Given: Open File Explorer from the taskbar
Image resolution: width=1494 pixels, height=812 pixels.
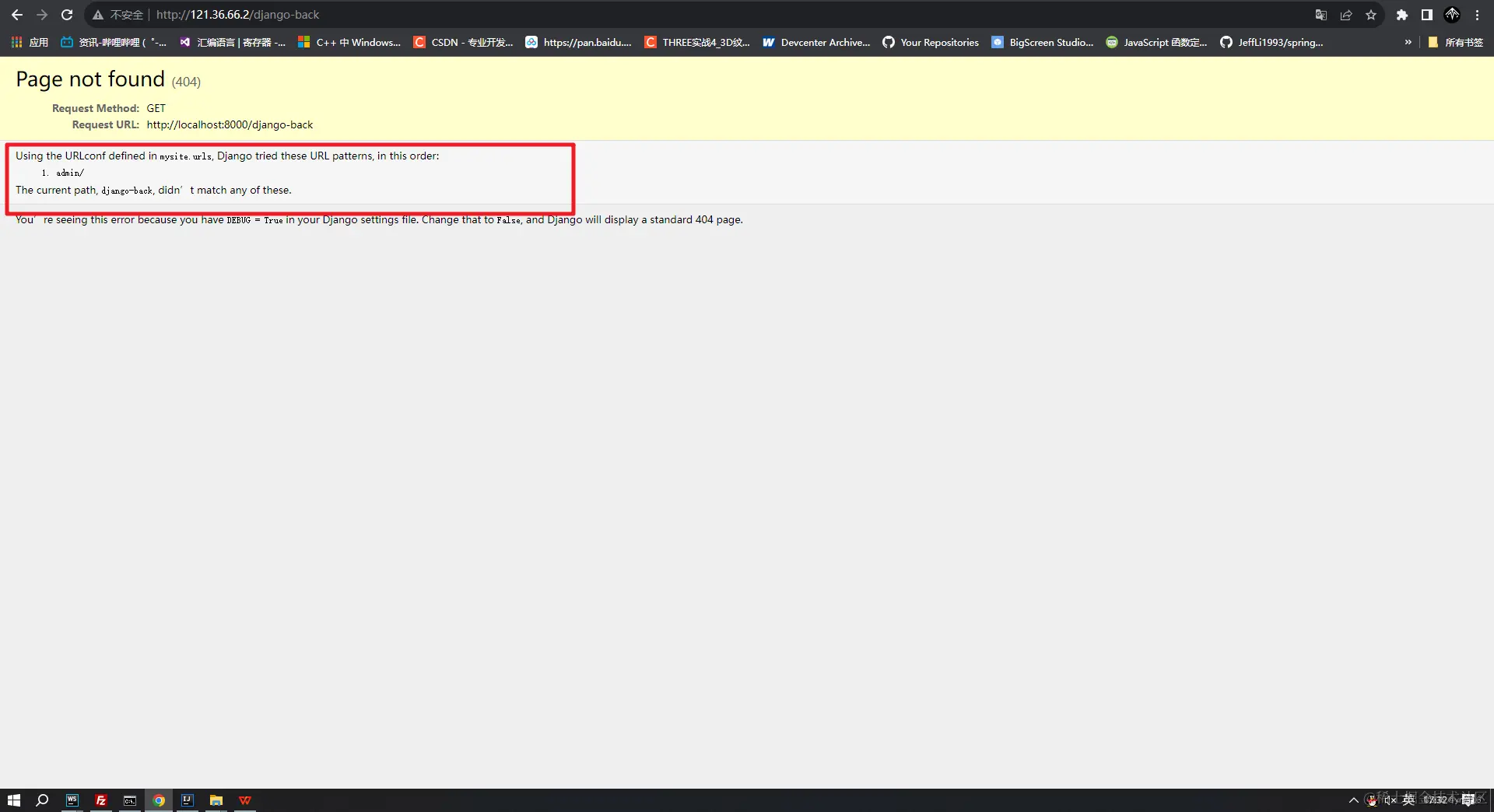Looking at the screenshot, I should click(x=216, y=800).
